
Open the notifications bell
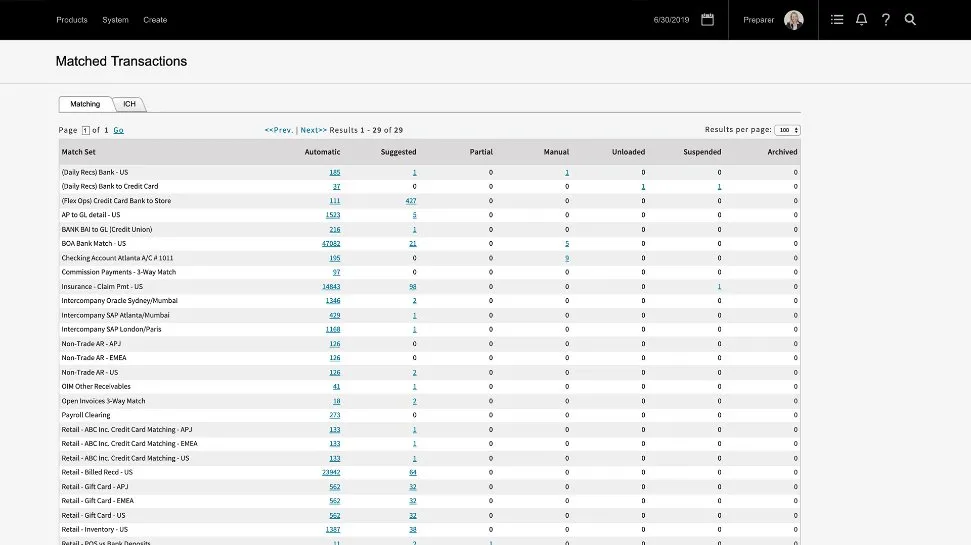(x=861, y=20)
